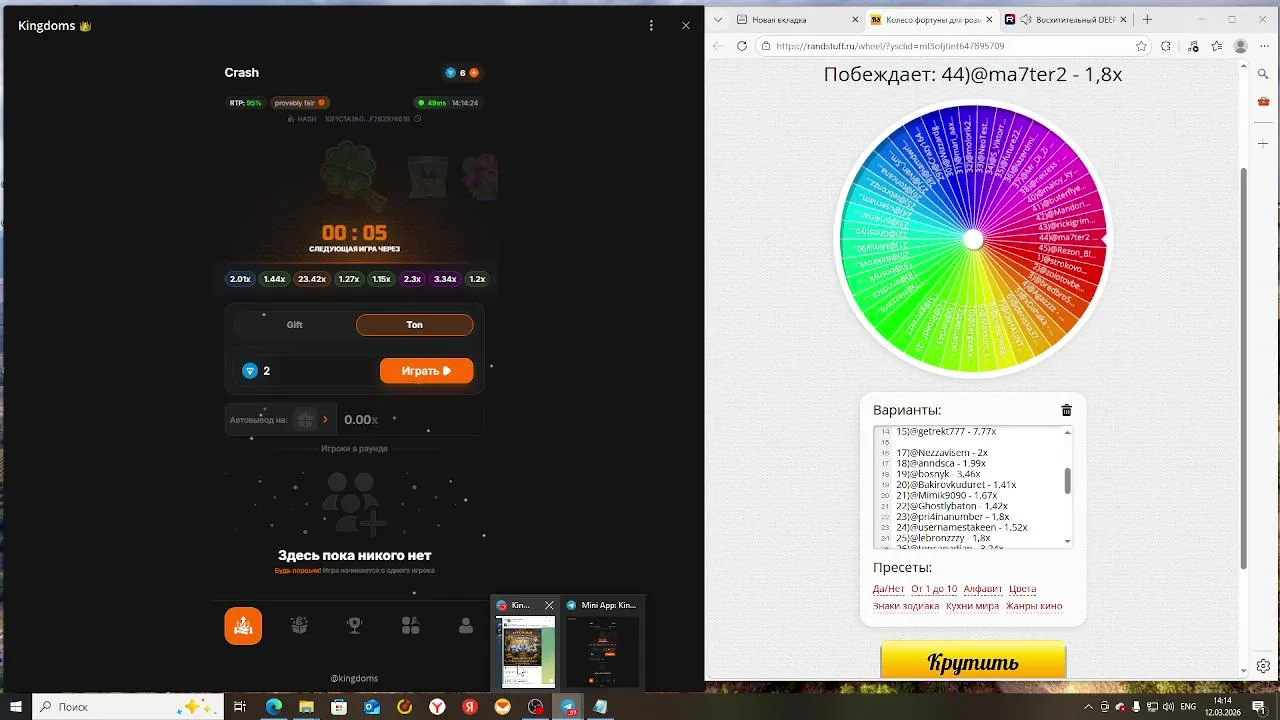Open the profile tab in Kingdoms
Viewport: 1280px width, 720px height.
pos(466,626)
